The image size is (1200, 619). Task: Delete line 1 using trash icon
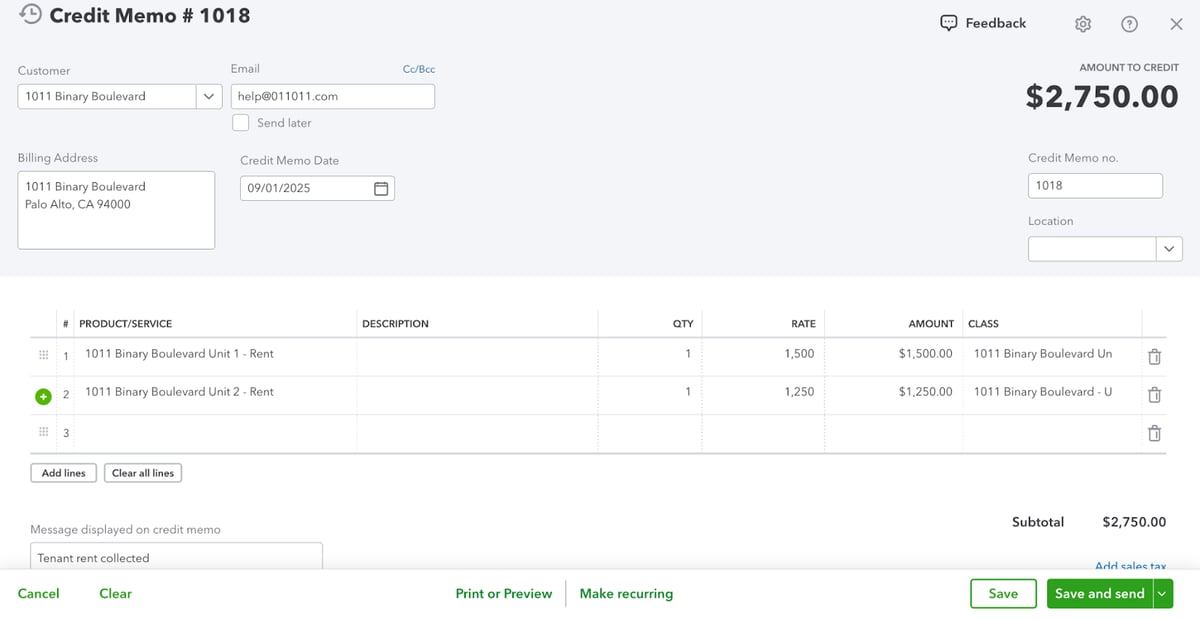[1154, 356]
